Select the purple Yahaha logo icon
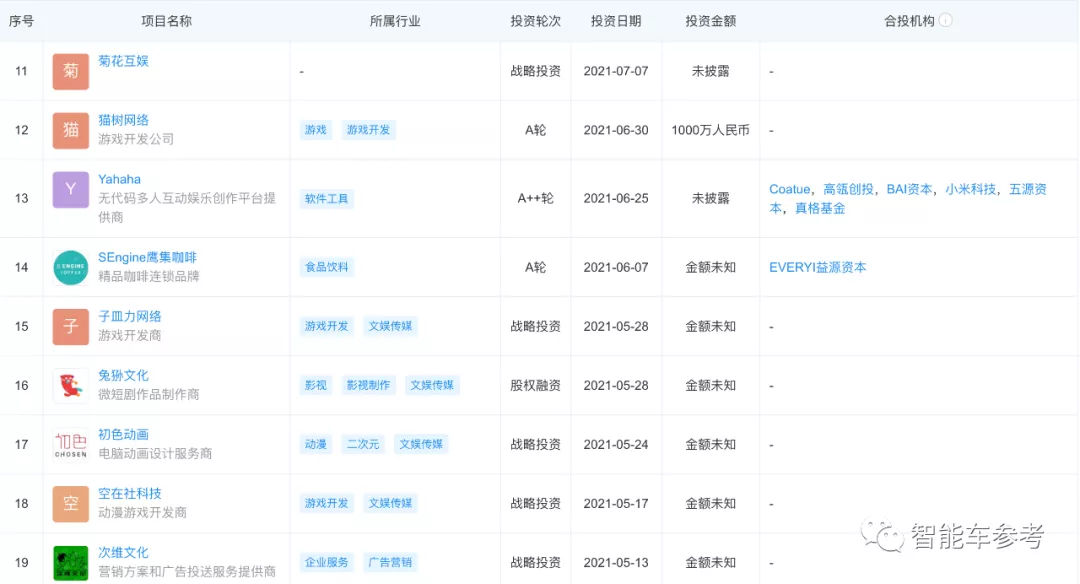 tap(69, 189)
